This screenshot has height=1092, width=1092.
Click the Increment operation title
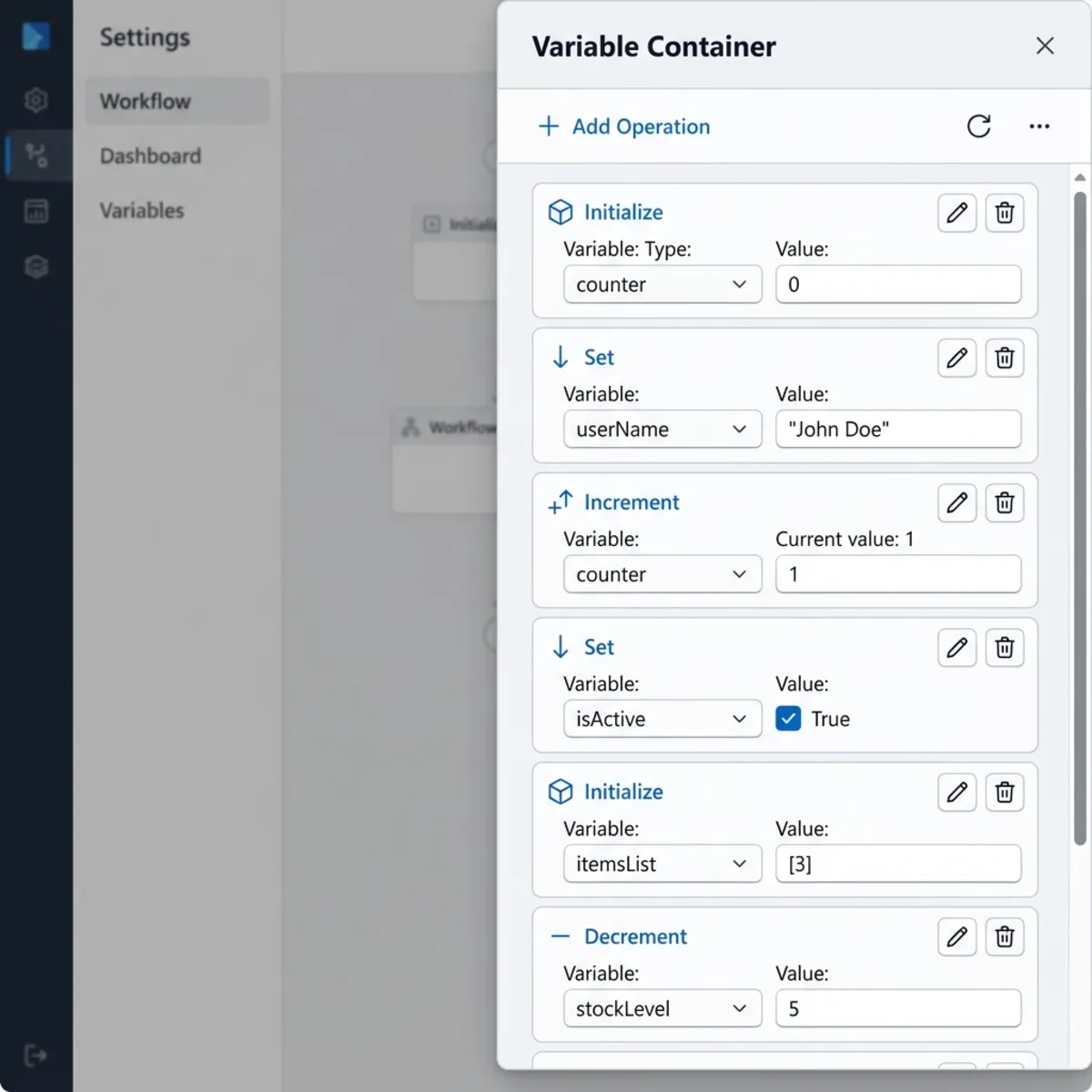[x=632, y=502]
